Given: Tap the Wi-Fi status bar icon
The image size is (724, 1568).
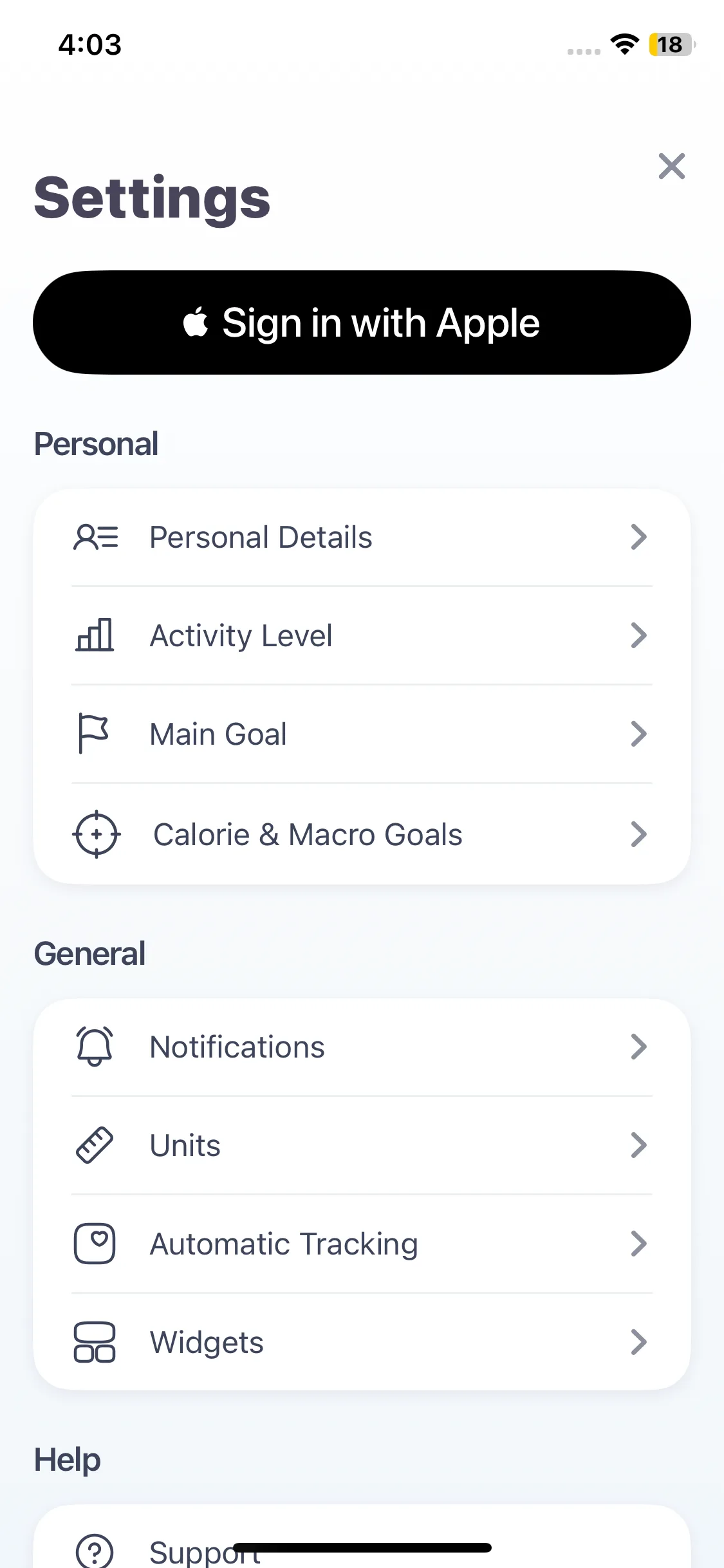Looking at the screenshot, I should [624, 44].
